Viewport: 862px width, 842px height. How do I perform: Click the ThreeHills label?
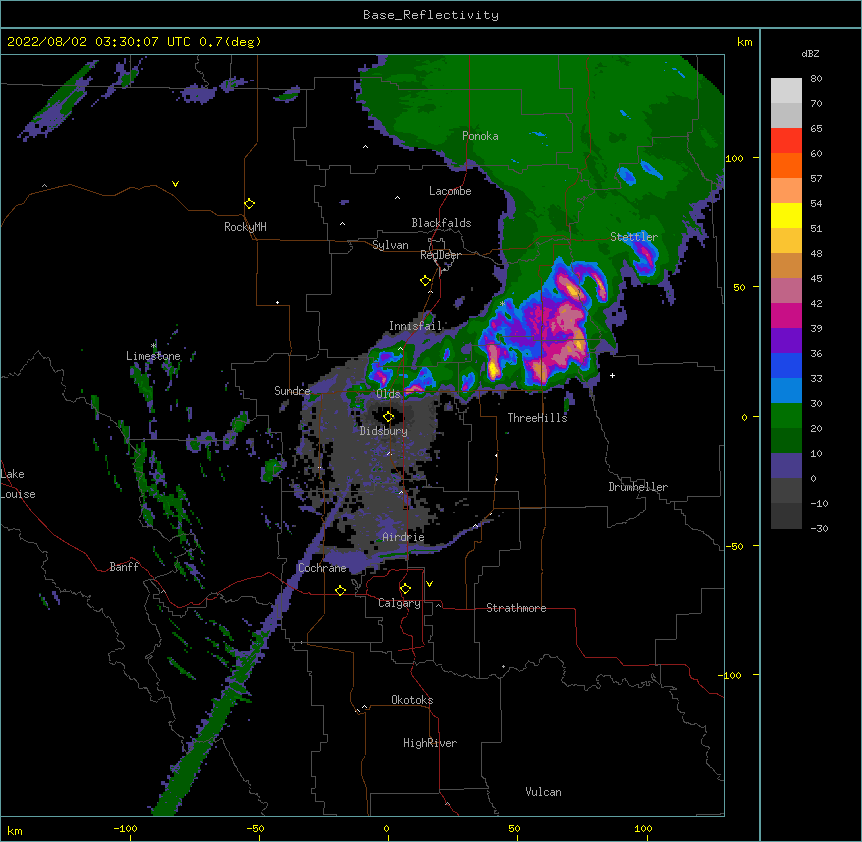pyautogui.click(x=537, y=418)
